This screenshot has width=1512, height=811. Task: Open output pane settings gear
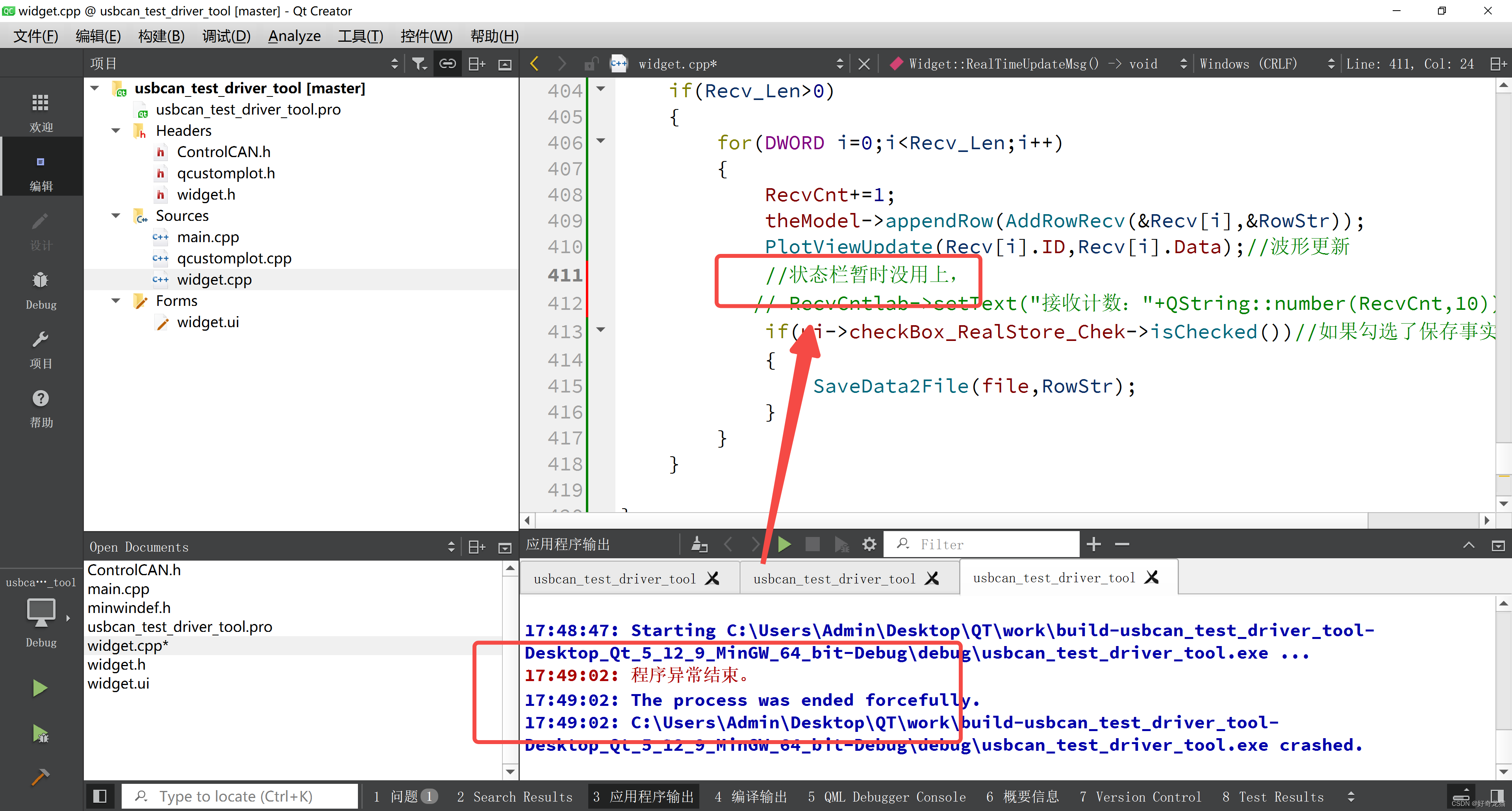[869, 544]
